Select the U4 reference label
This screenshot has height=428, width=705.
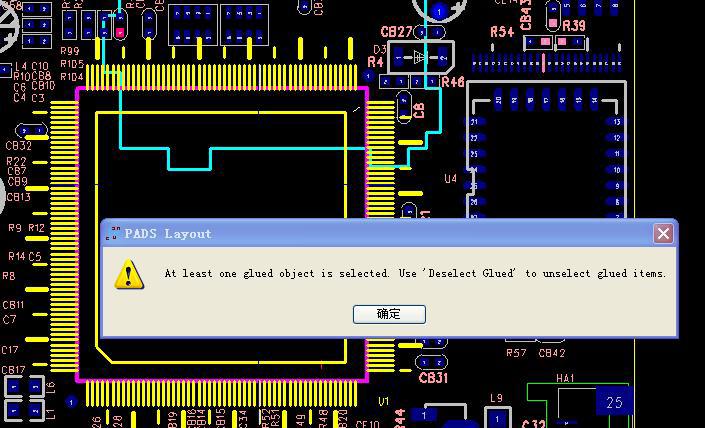point(451,178)
